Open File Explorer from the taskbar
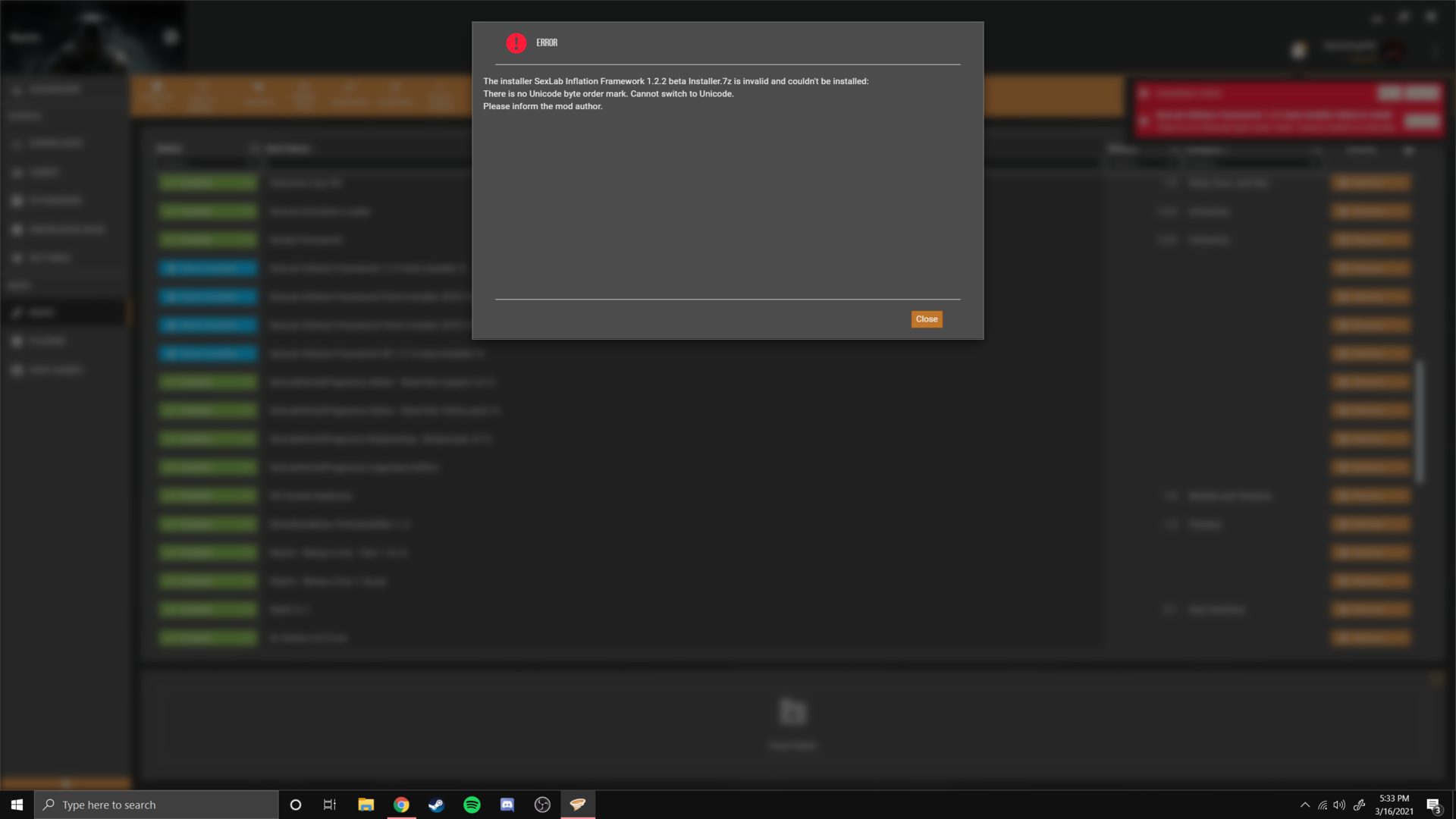Viewport: 1456px width, 819px height. tap(366, 805)
